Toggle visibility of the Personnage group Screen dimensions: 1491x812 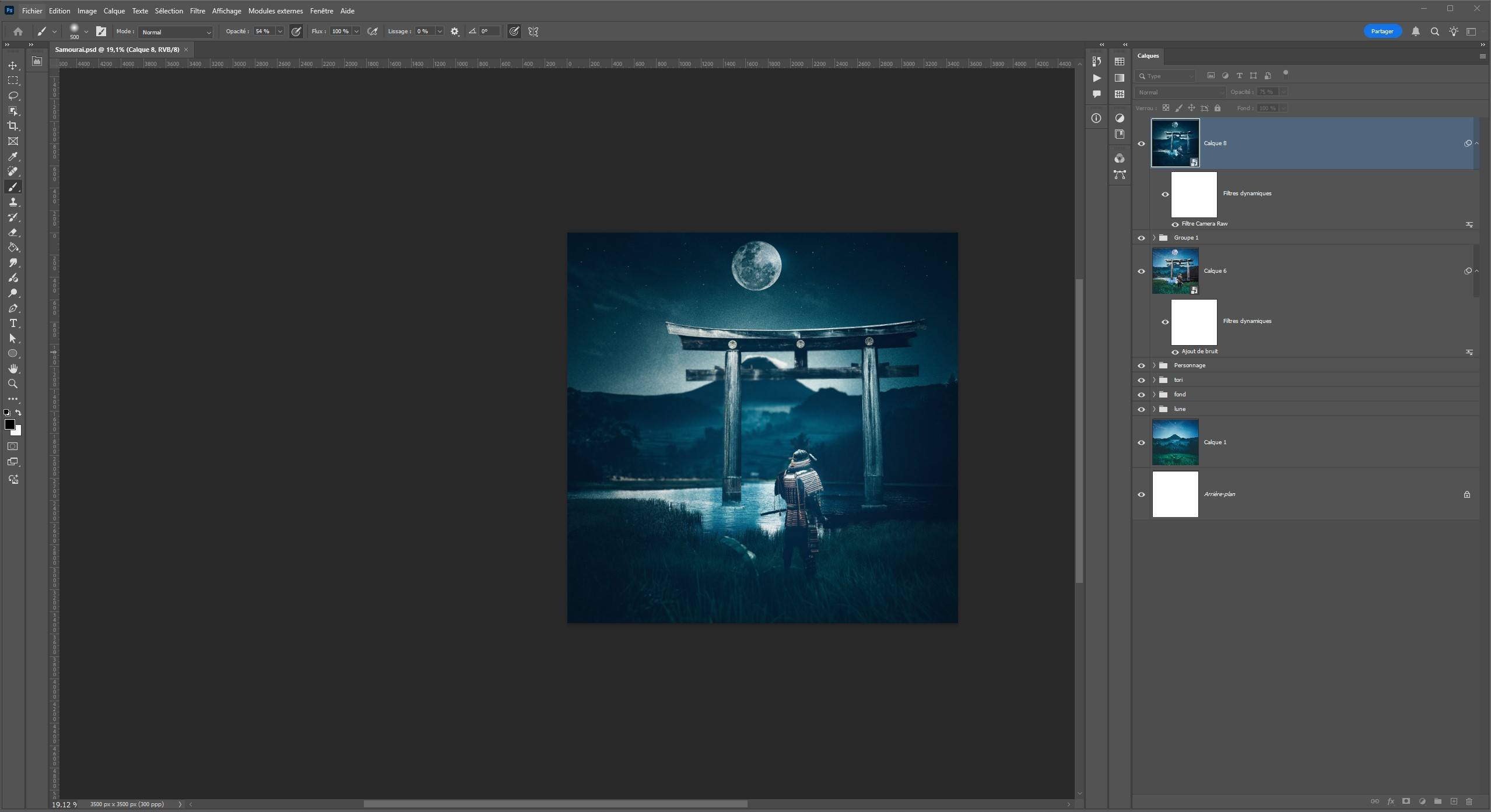1141,365
